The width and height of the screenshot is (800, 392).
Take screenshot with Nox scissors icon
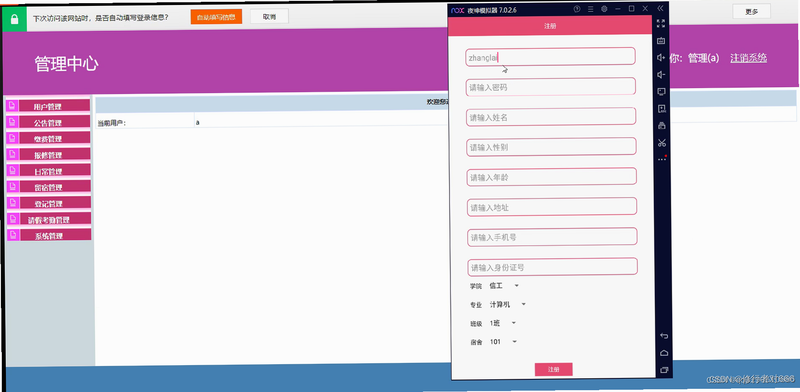point(662,142)
